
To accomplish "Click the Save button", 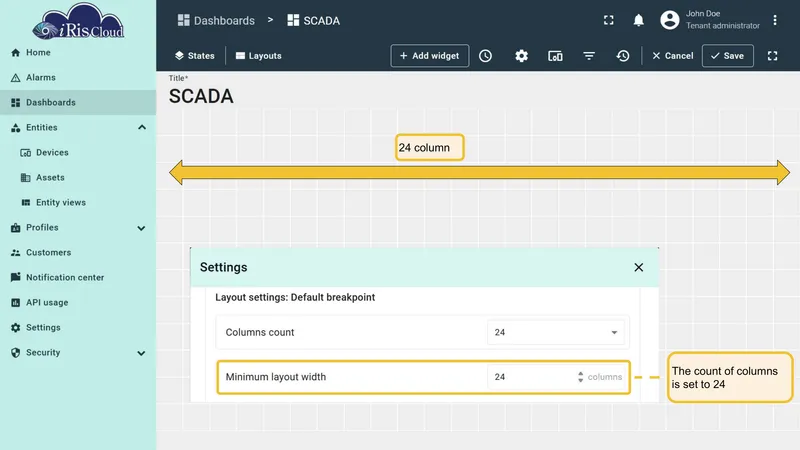I will coord(728,56).
